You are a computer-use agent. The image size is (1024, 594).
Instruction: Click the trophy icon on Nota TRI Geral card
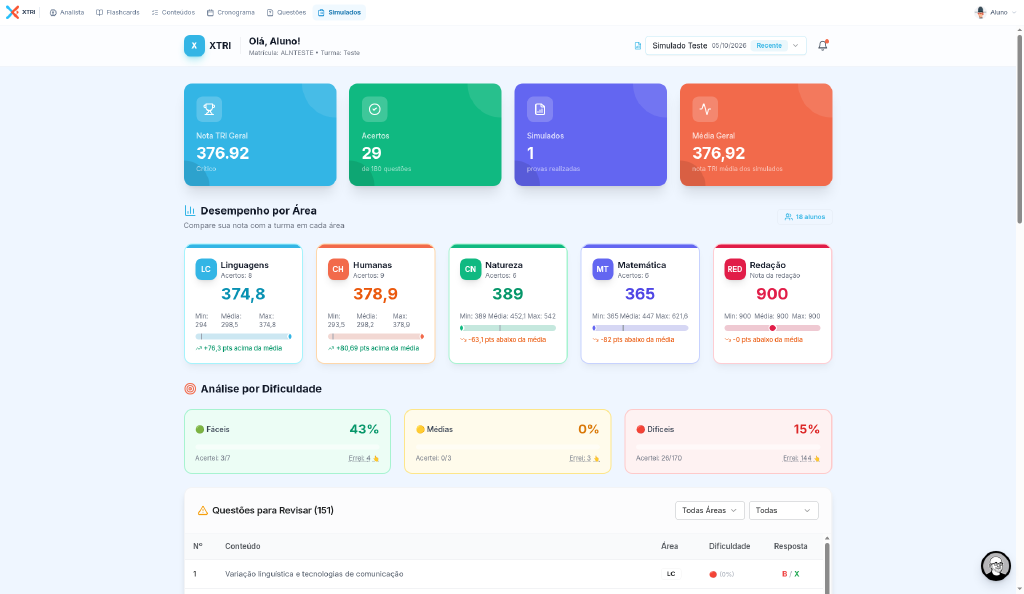[209, 109]
